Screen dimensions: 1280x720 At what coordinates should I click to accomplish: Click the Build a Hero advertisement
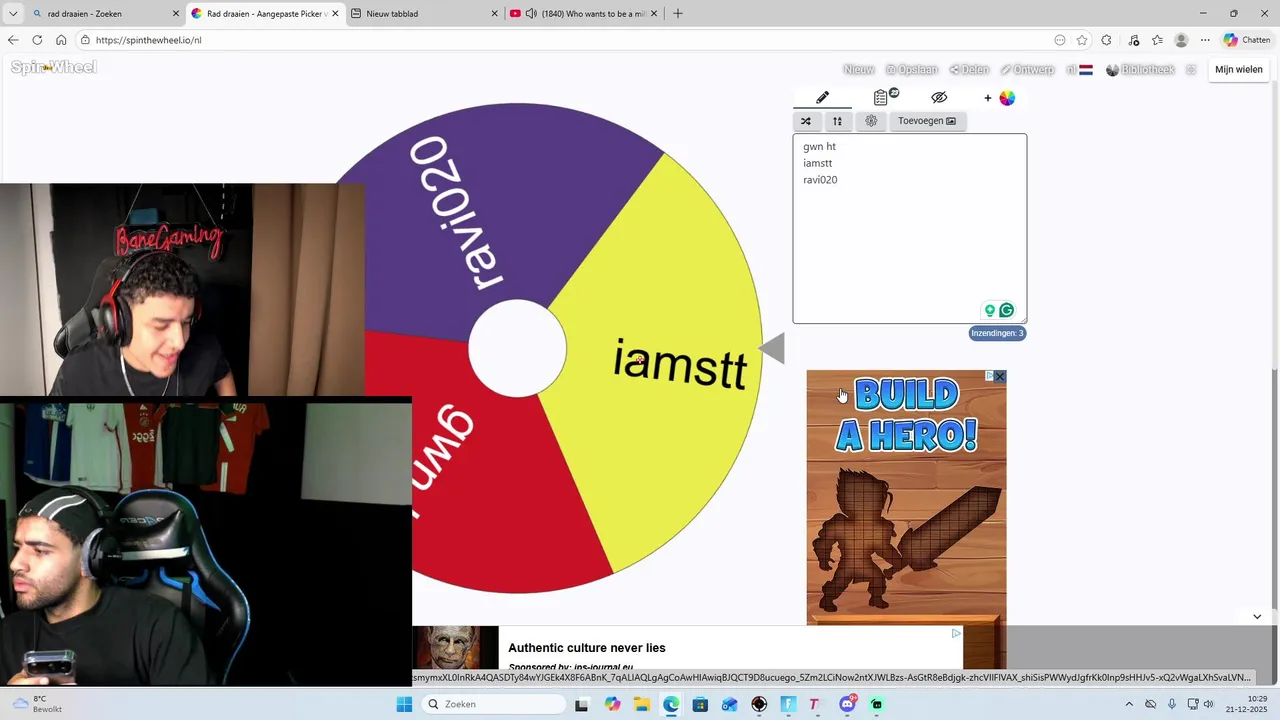click(906, 500)
